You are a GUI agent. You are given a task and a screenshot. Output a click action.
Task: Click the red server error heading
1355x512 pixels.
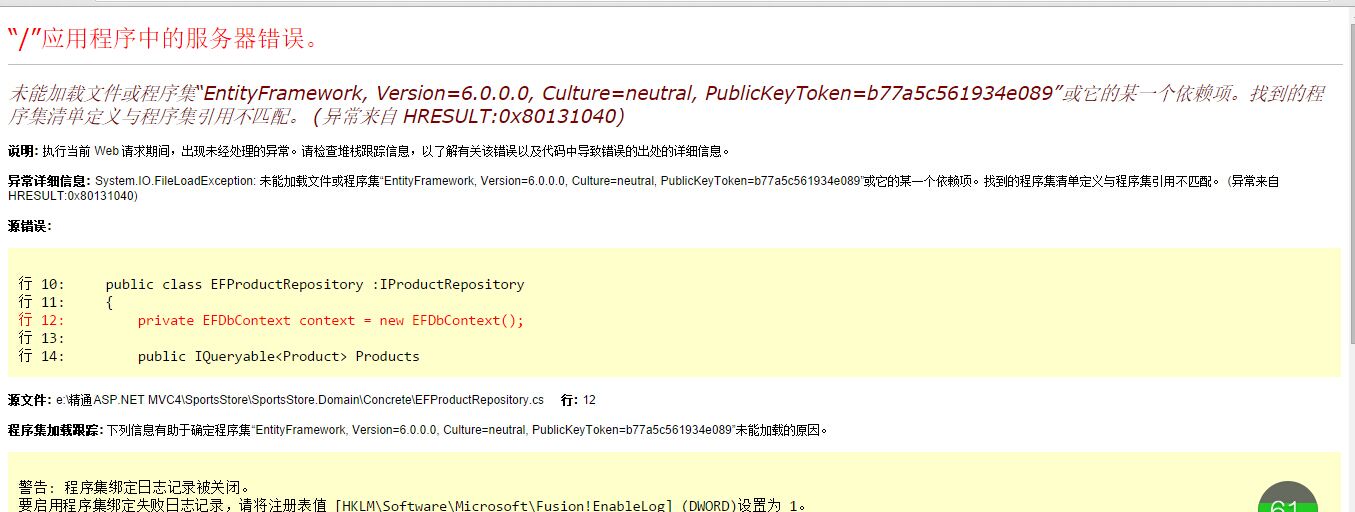pyautogui.click(x=163, y=38)
